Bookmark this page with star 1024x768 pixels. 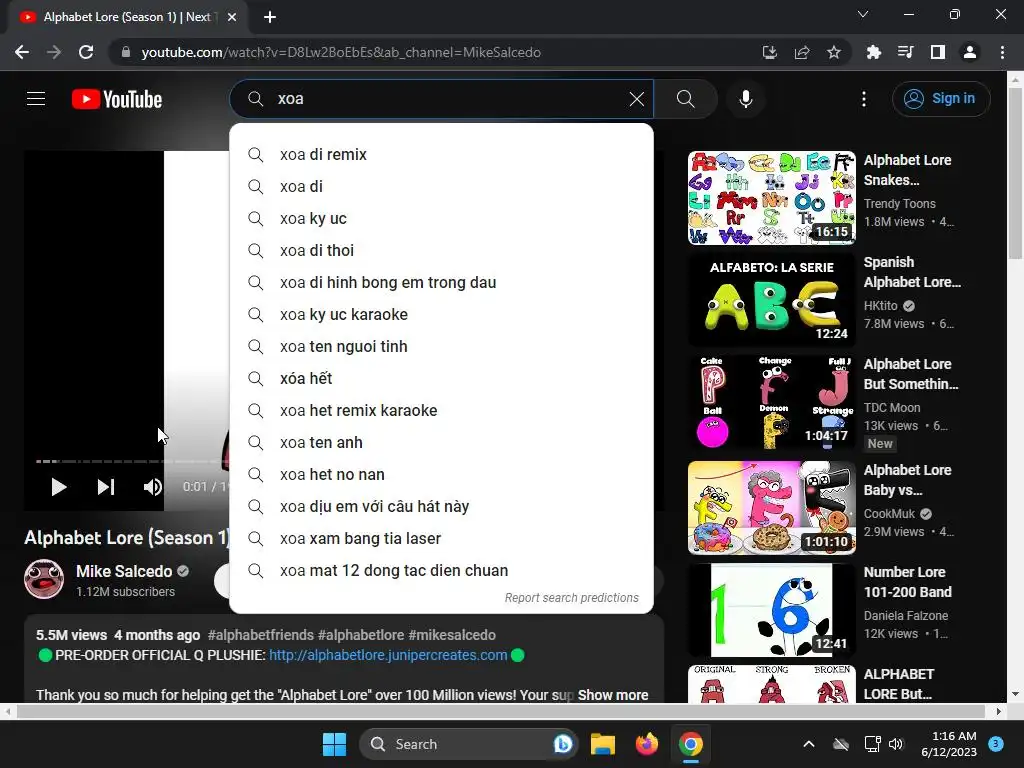click(834, 52)
